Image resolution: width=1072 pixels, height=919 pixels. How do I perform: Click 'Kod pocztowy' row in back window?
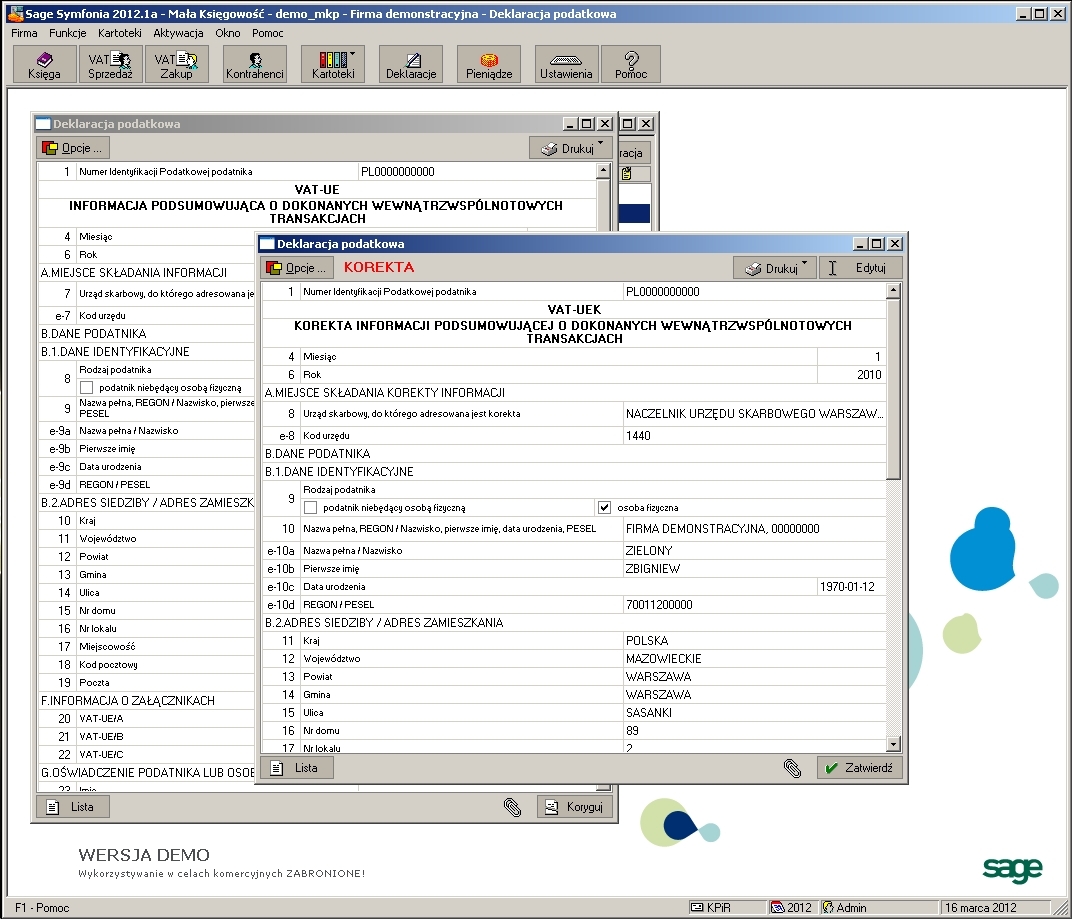click(x=146, y=665)
